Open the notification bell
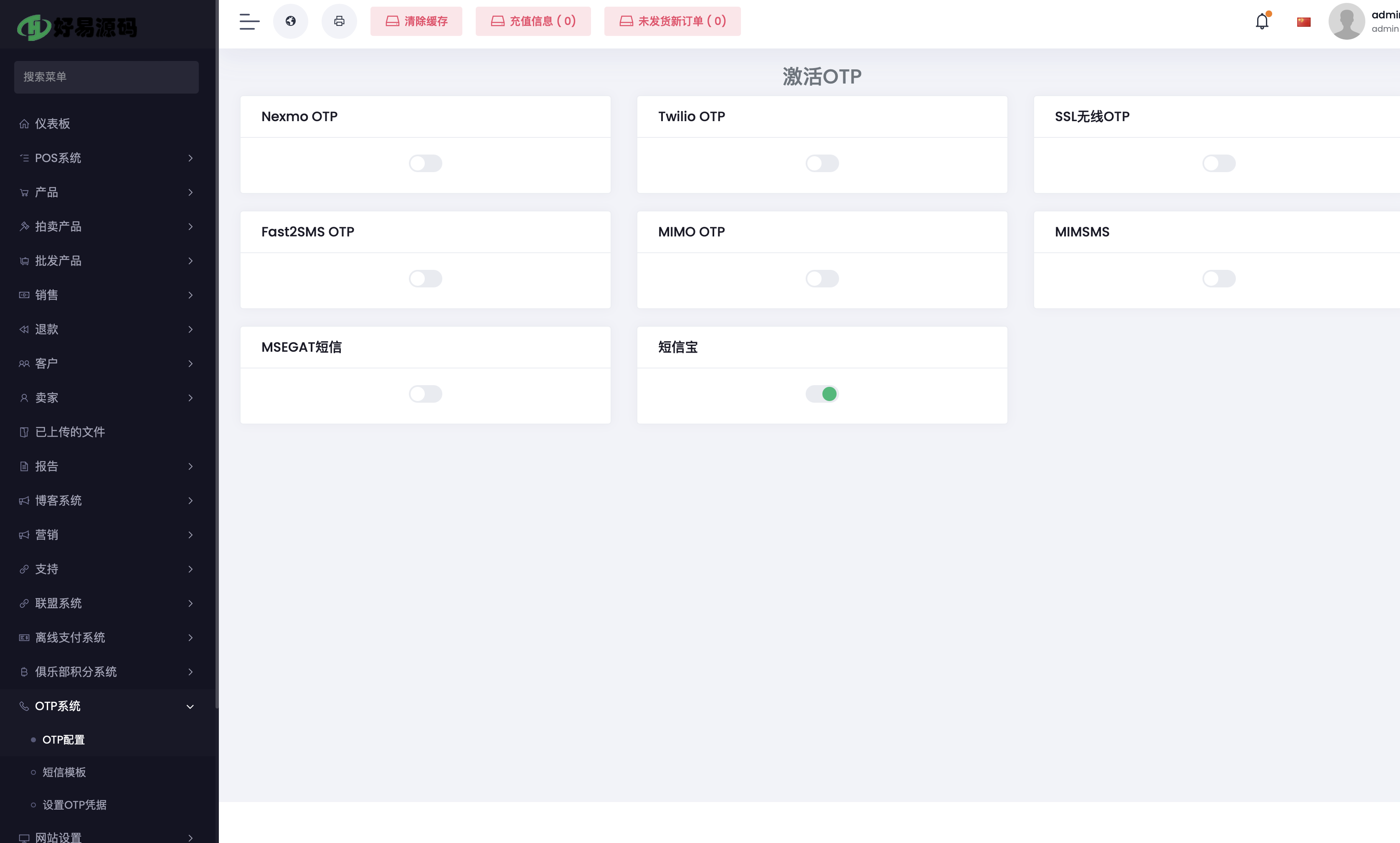The image size is (1400, 843). (1262, 22)
